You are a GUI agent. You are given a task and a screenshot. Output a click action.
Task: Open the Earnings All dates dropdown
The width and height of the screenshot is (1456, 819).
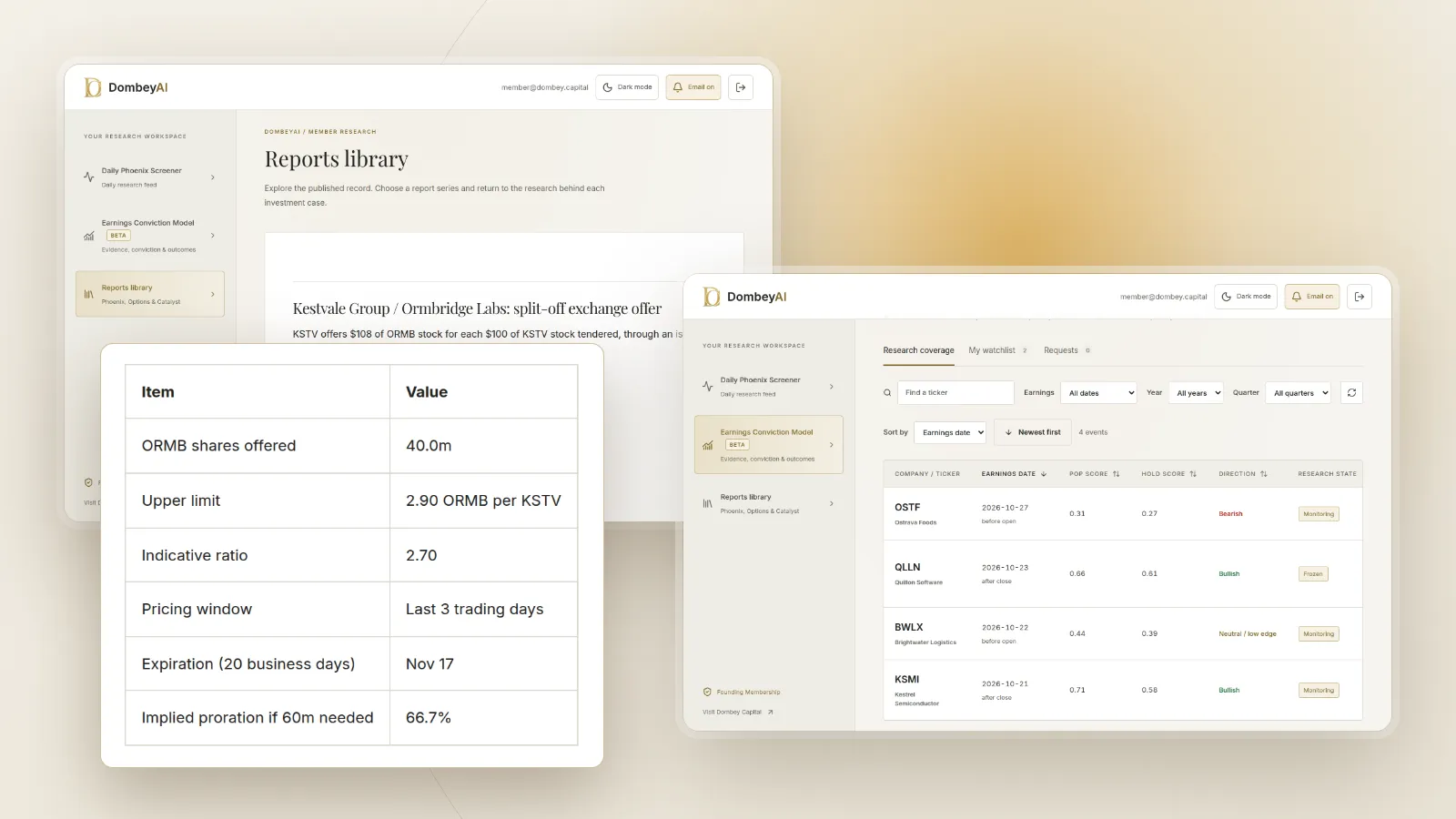click(1099, 393)
